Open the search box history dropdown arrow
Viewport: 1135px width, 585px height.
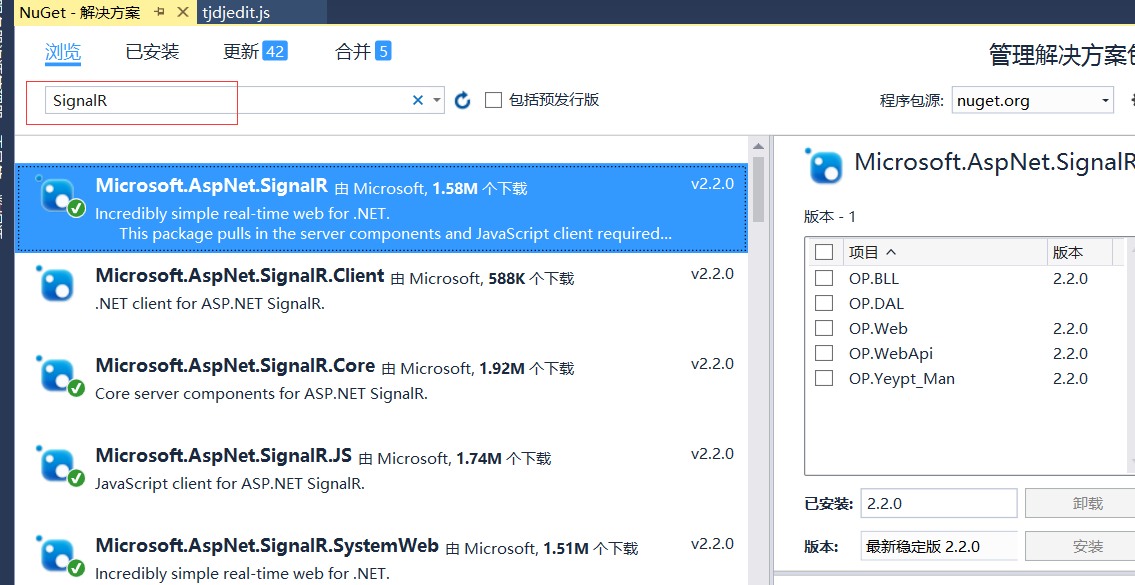tap(436, 101)
